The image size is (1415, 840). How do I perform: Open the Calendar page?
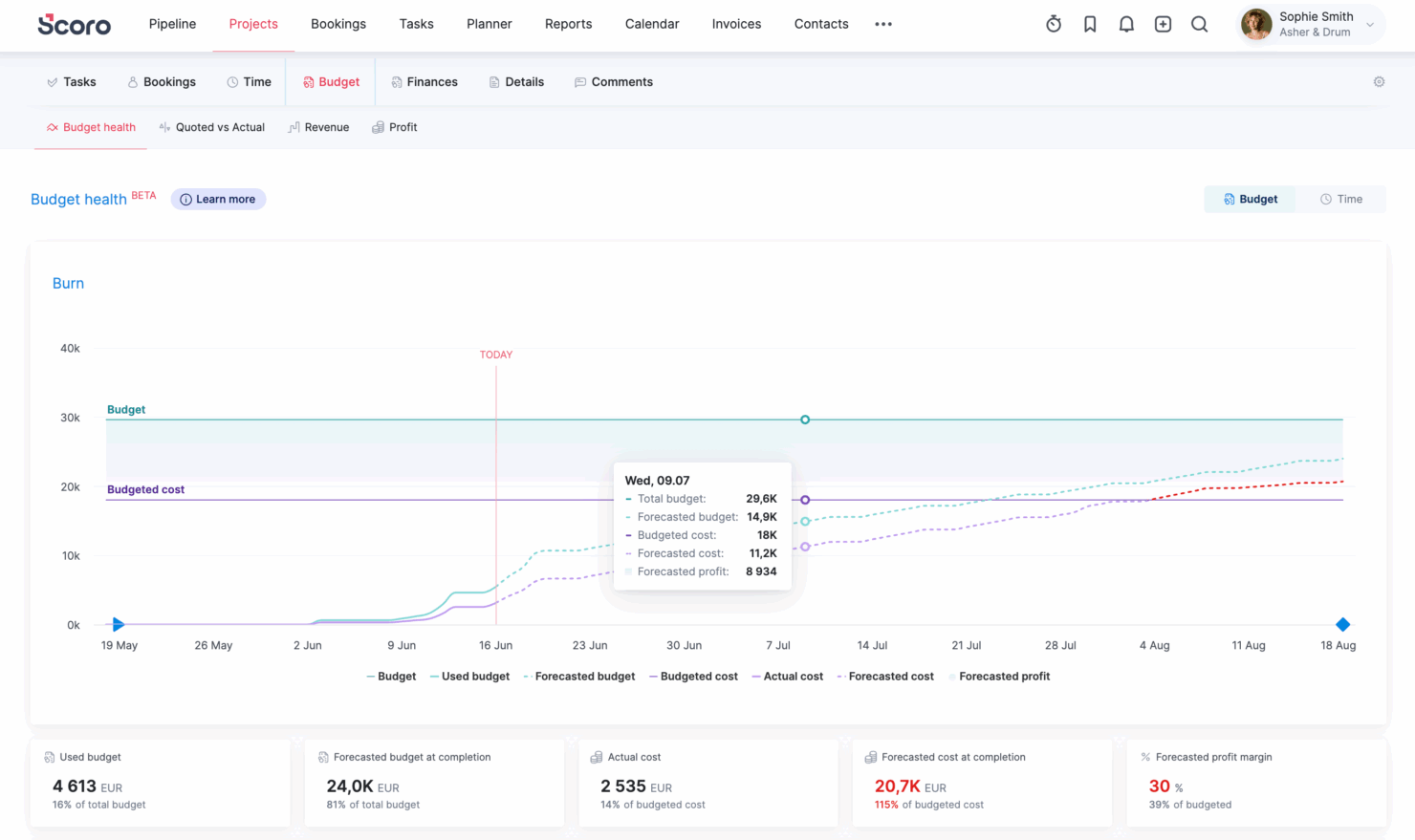tap(652, 24)
